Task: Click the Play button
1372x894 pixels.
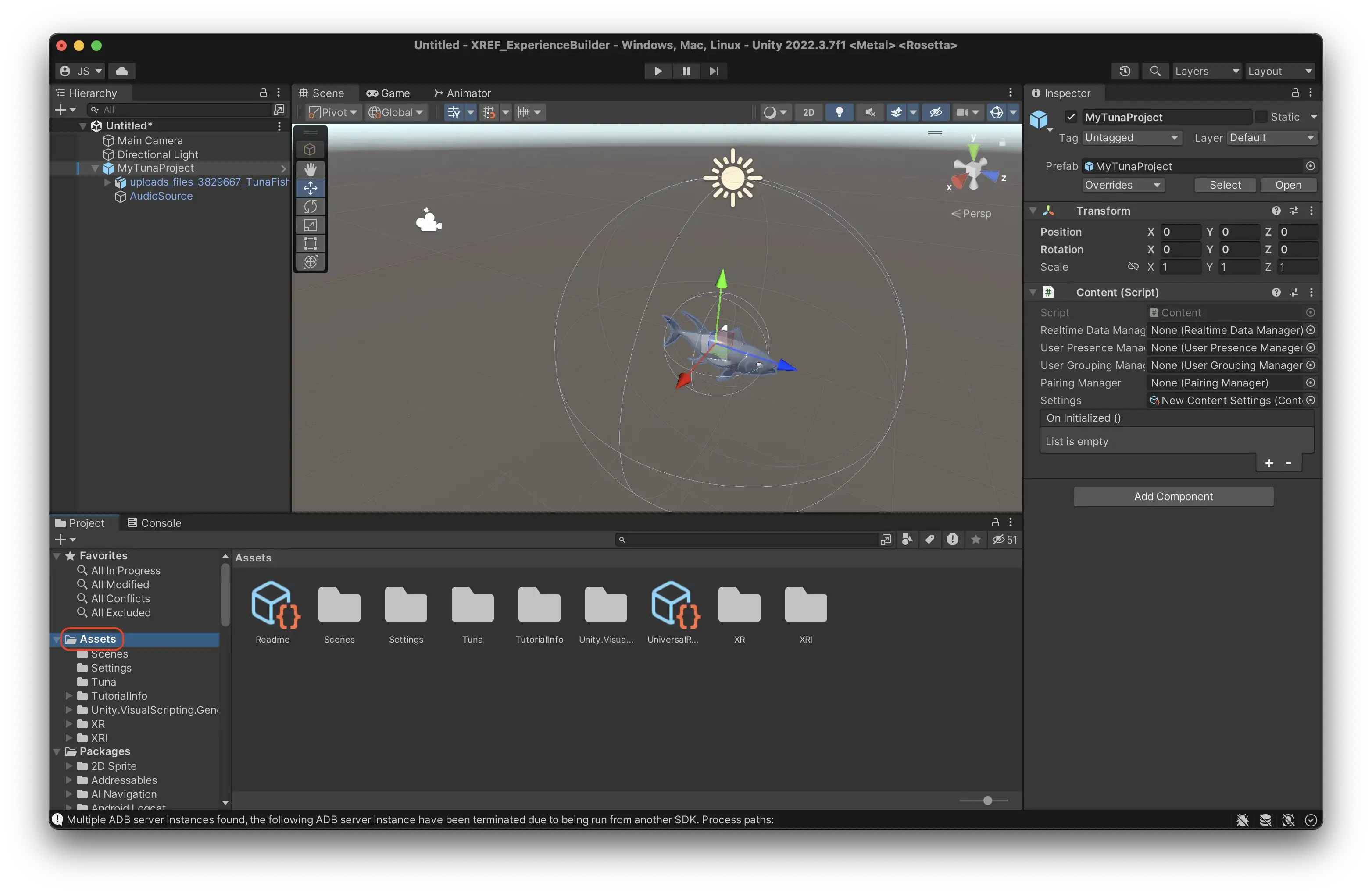Action: point(657,71)
